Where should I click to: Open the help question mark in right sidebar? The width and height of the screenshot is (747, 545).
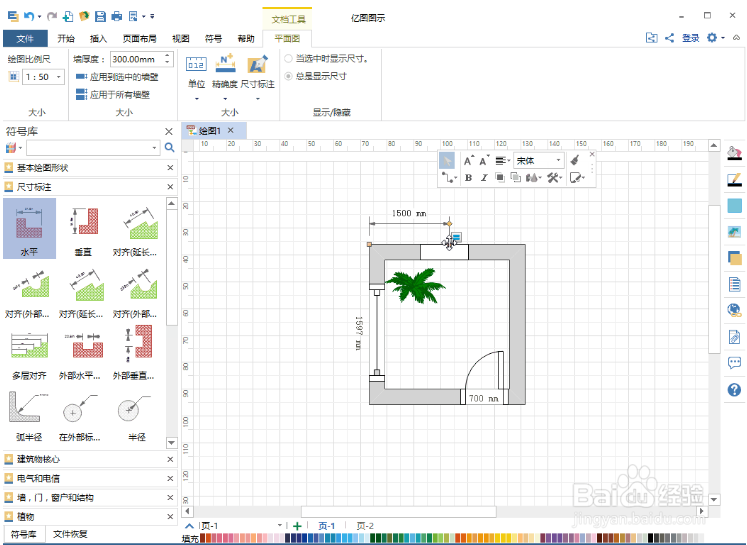click(x=735, y=390)
